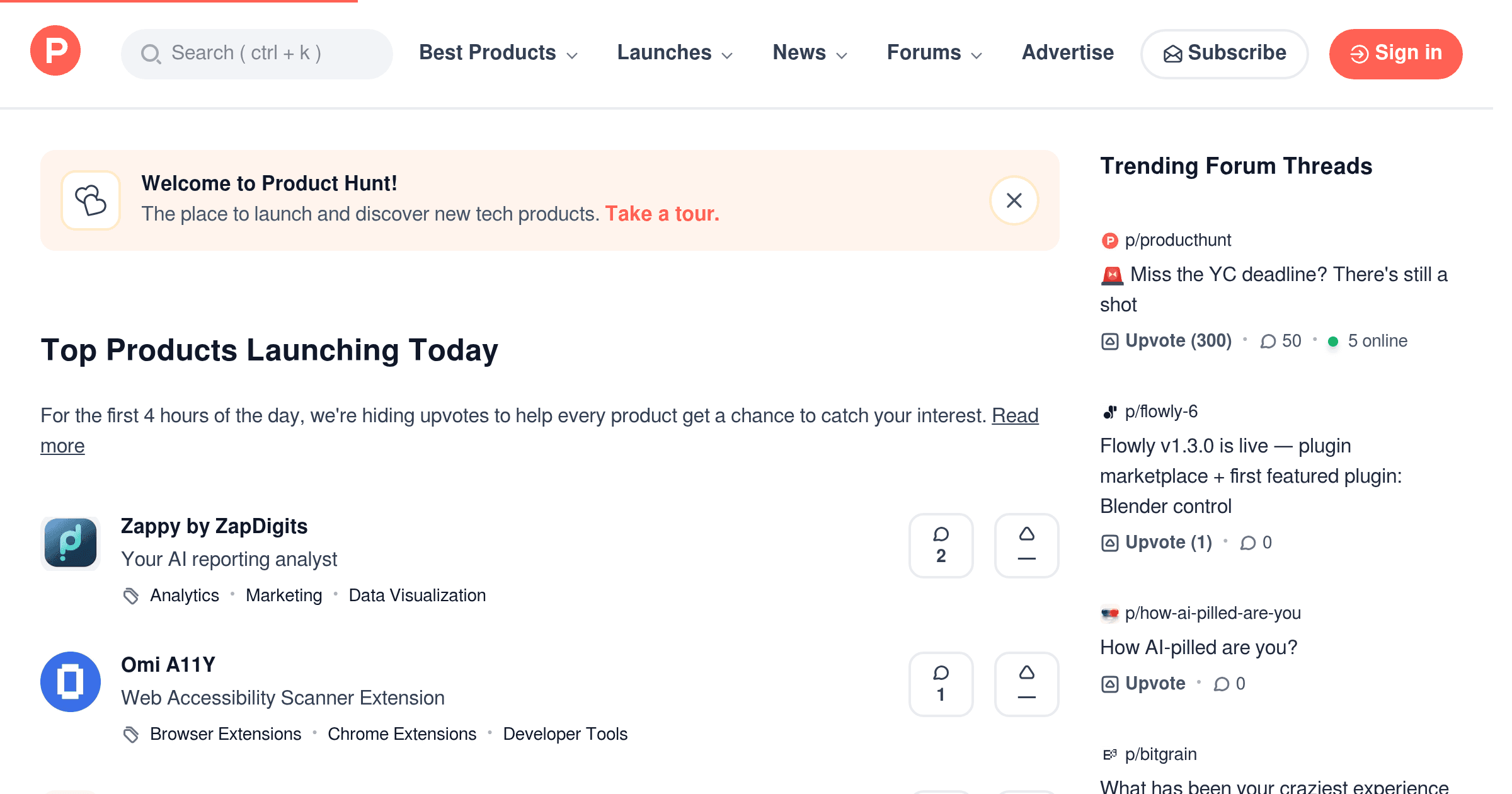Screen dimensions: 1512x794
Task: Open the p/bitgrain forum link
Action: [x=1160, y=754]
